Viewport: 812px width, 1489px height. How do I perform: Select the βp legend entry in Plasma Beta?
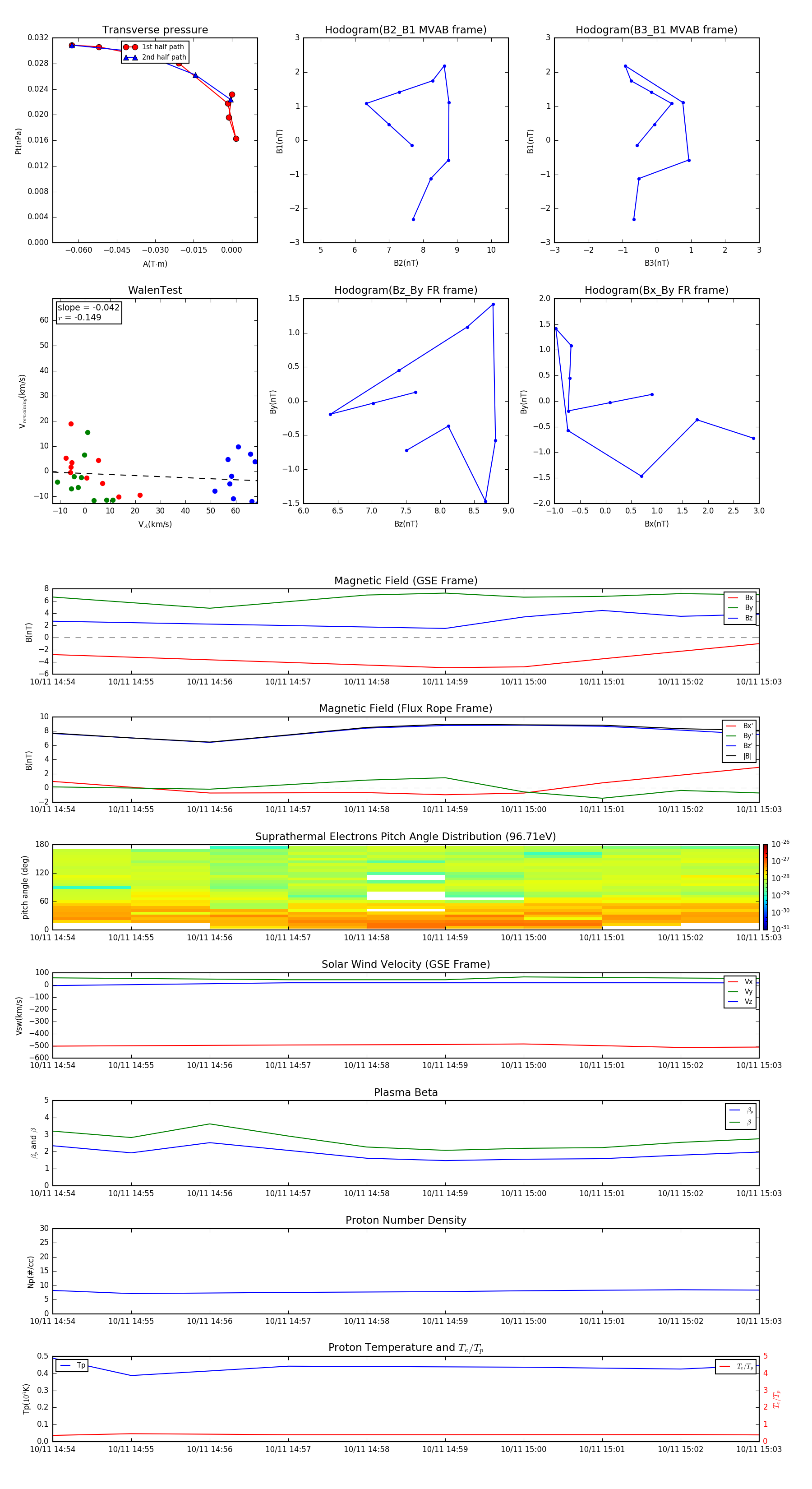pyautogui.click(x=741, y=1110)
